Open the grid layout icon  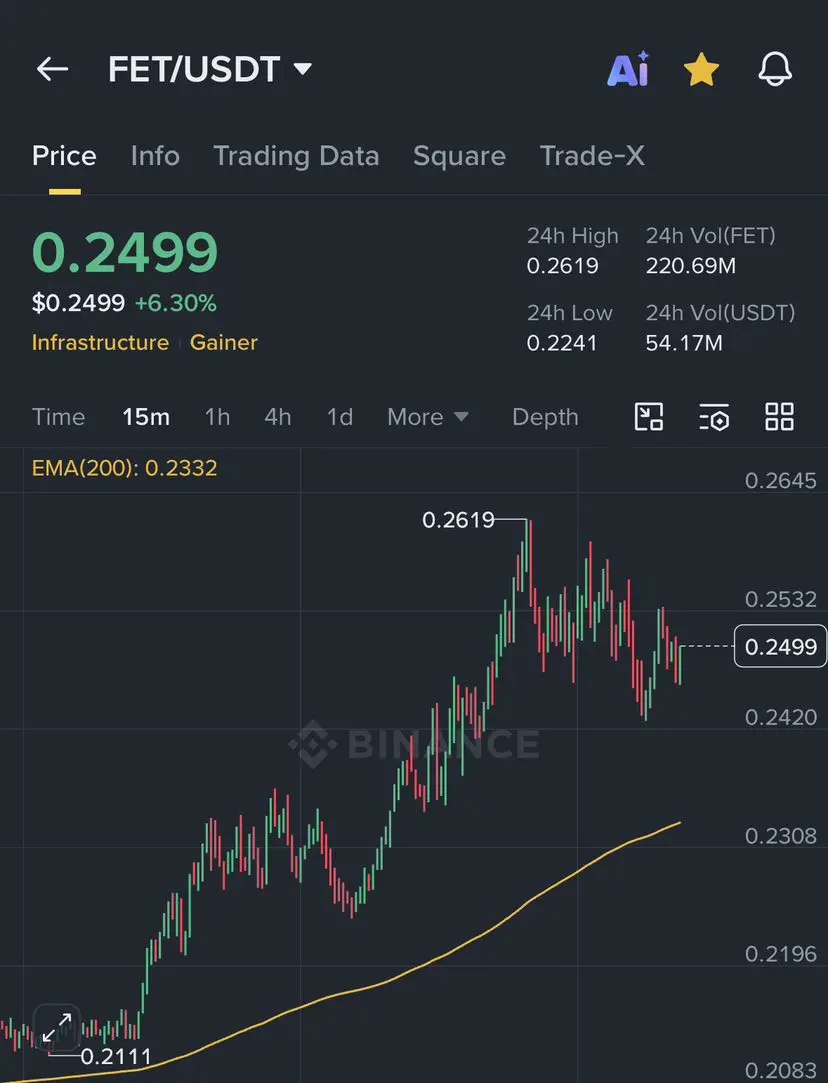pyautogui.click(x=779, y=416)
